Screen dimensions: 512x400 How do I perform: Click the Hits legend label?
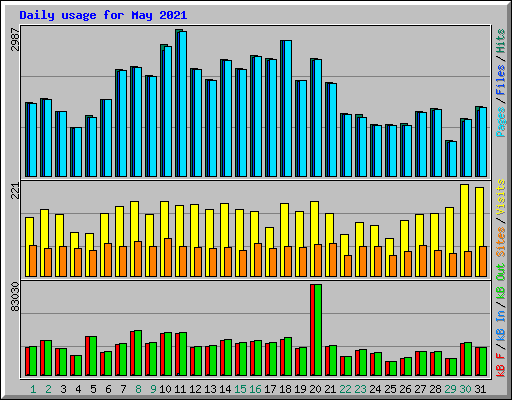(501, 41)
